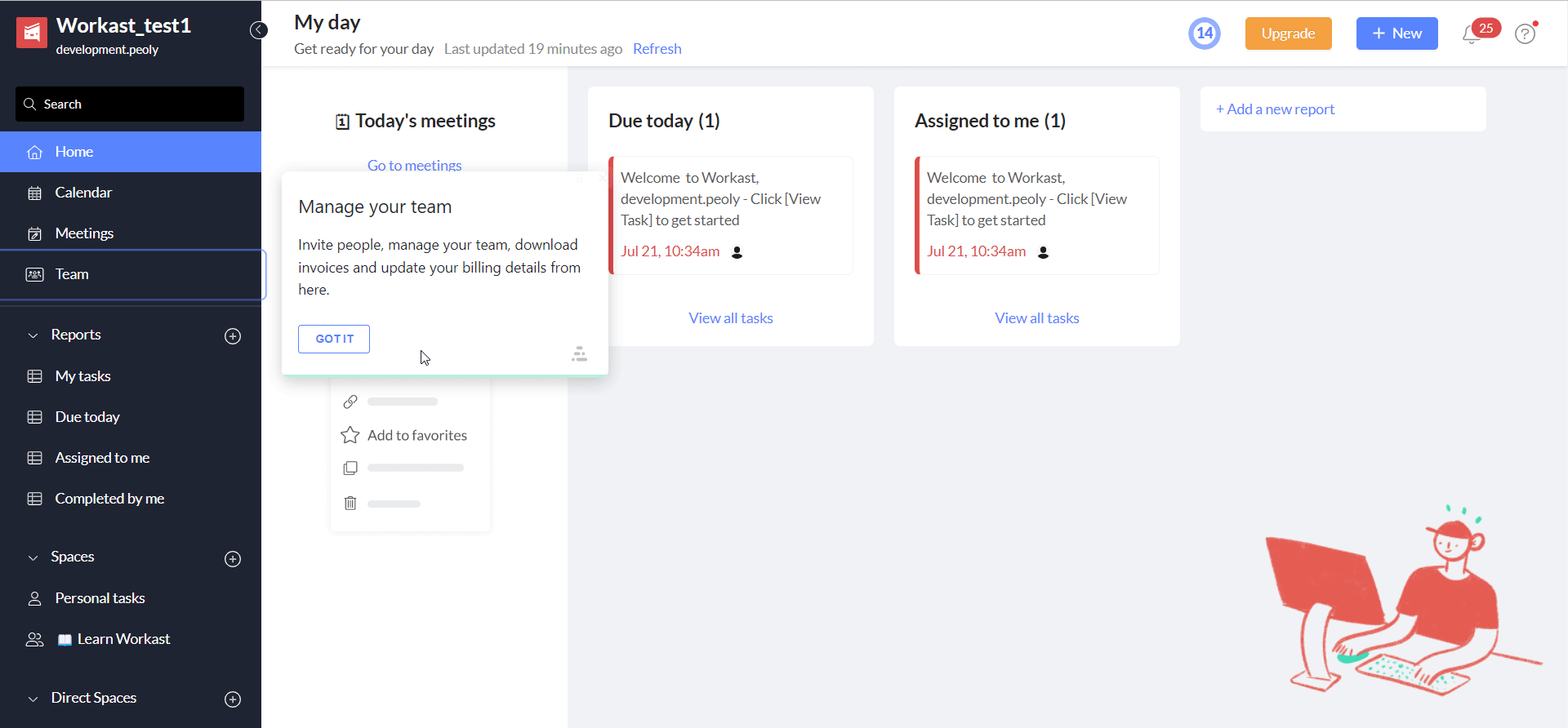Click due date in Assigned to me card
This screenshot has width=1568, height=728.
pyautogui.click(x=976, y=251)
